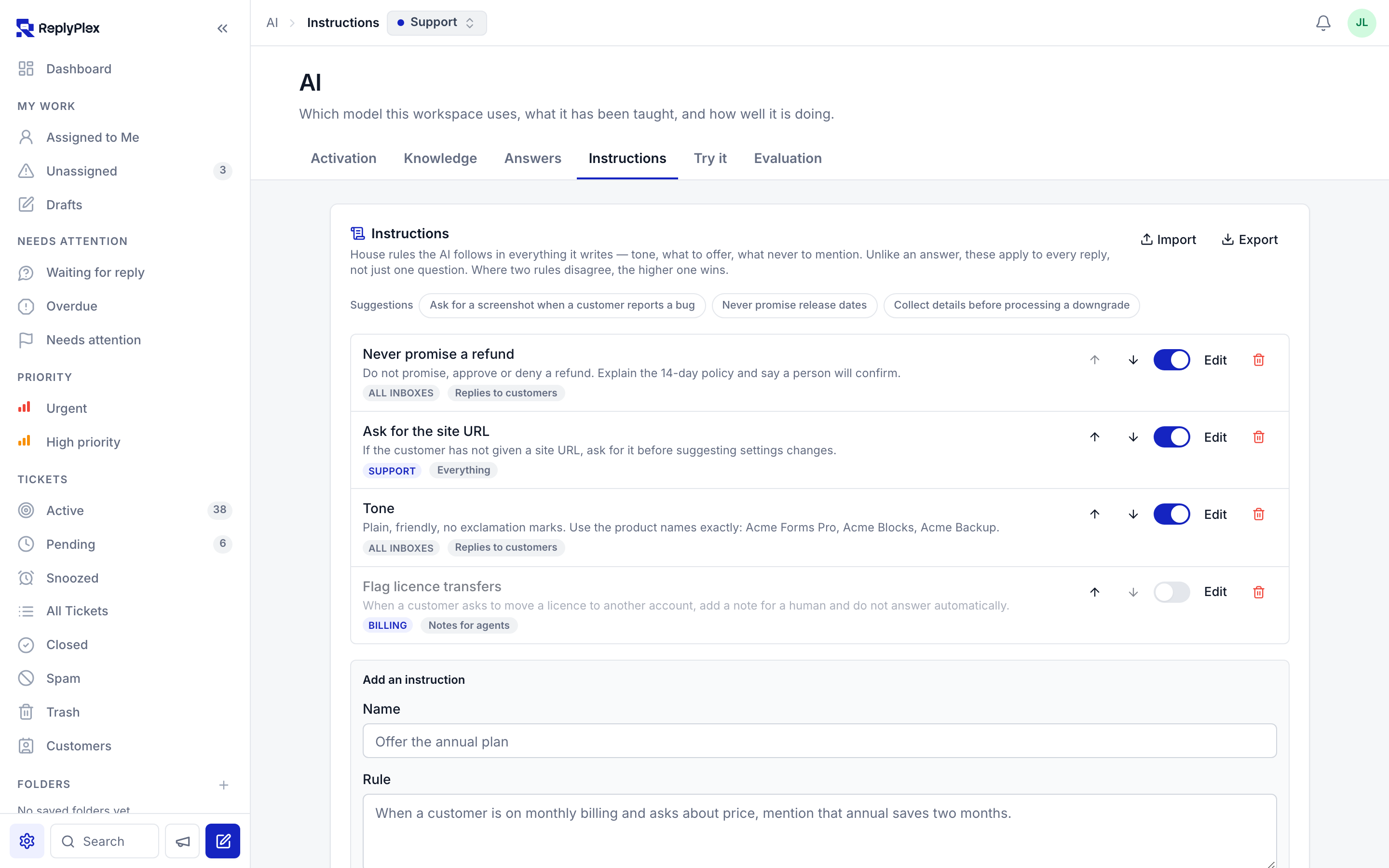Edit the Flag licence transfers rule

(1215, 592)
